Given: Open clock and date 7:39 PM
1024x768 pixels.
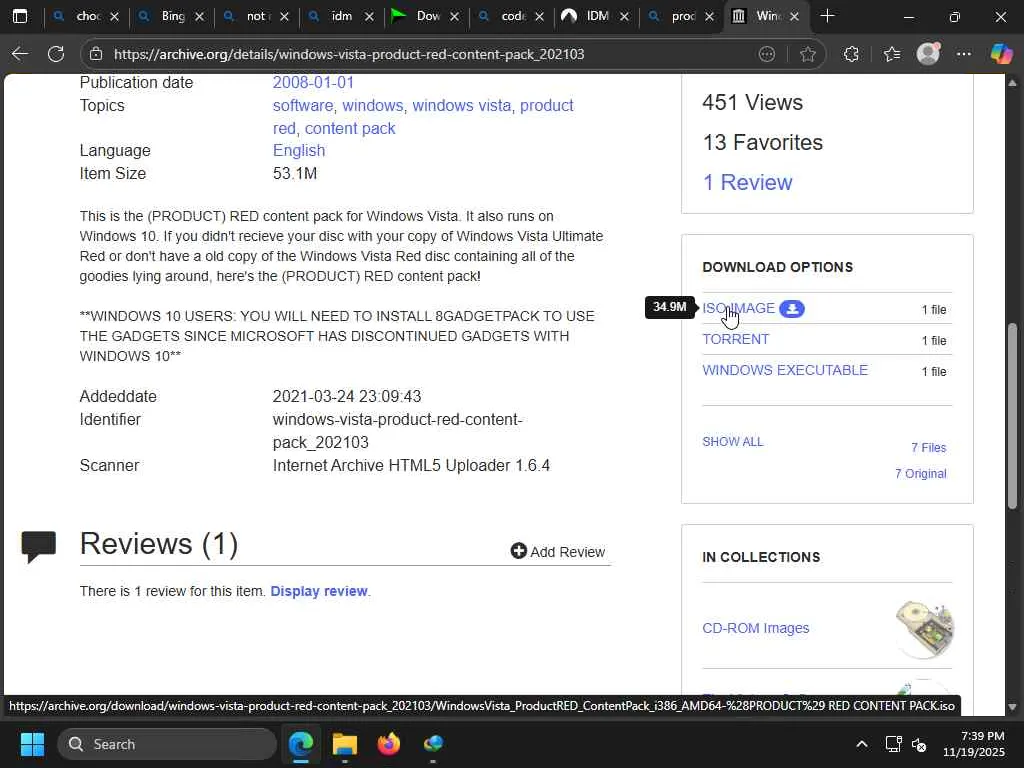Looking at the screenshot, I should pyautogui.click(x=974, y=744).
